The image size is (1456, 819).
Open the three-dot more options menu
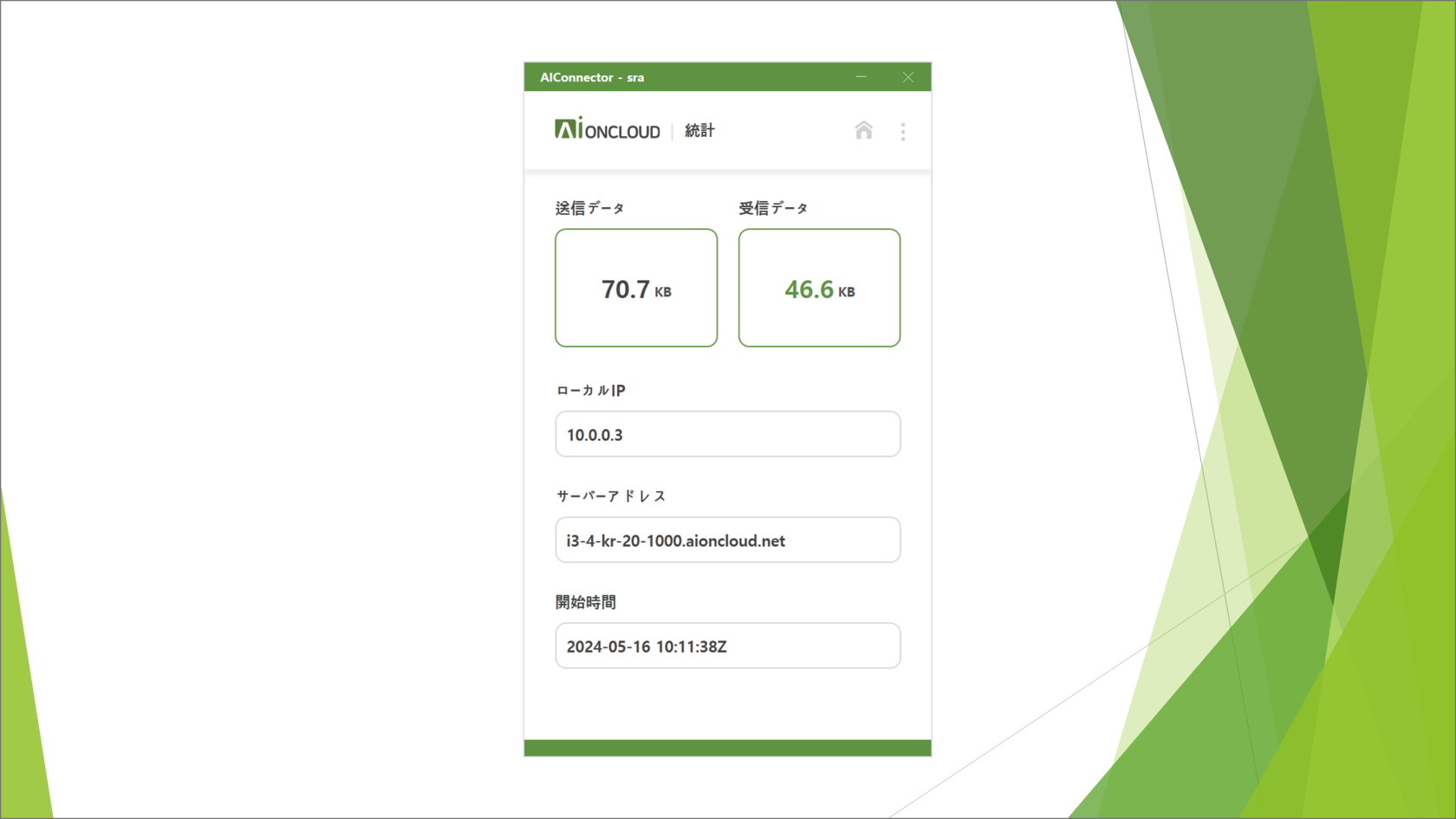[902, 132]
